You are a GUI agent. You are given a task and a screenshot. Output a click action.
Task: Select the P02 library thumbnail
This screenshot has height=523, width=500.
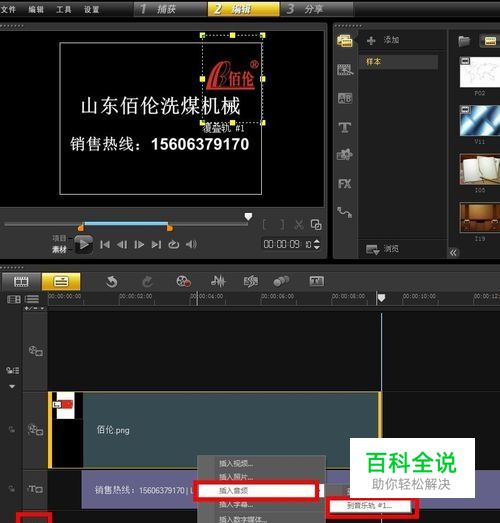[x=480, y=72]
